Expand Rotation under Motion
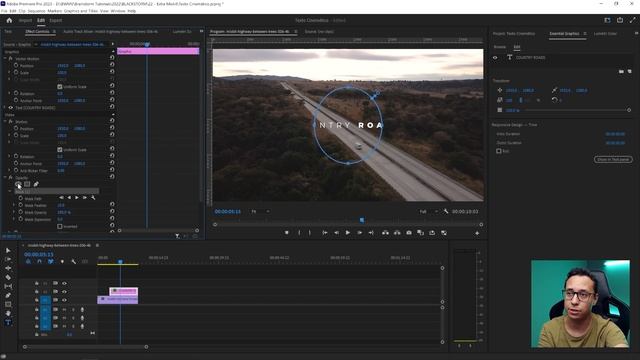The image size is (640, 360). (9, 156)
